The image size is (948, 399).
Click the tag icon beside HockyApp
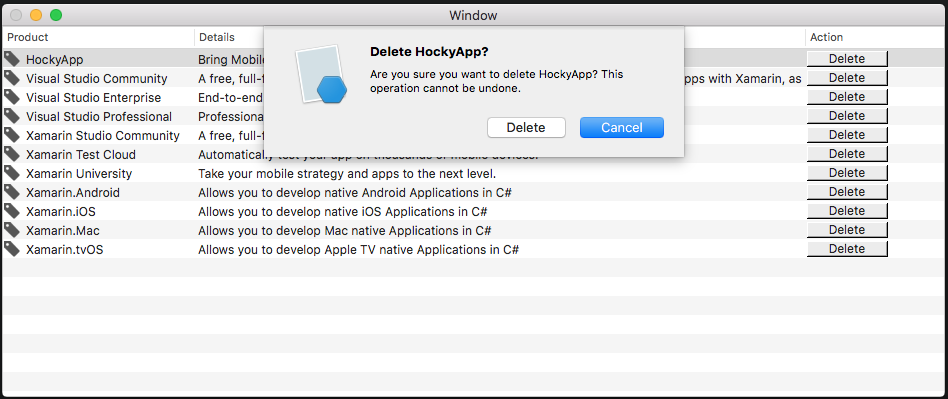pyautogui.click(x=12, y=59)
